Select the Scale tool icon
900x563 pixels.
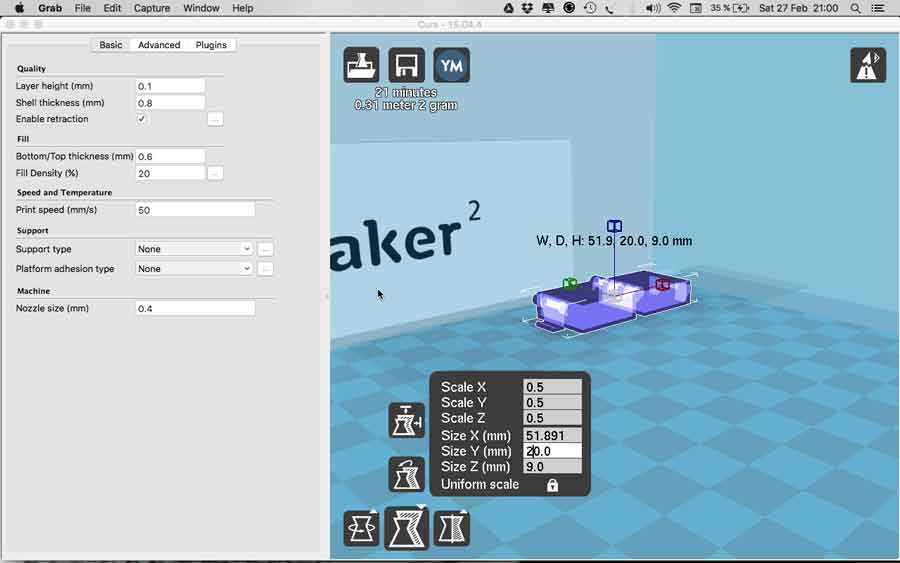pos(406,528)
